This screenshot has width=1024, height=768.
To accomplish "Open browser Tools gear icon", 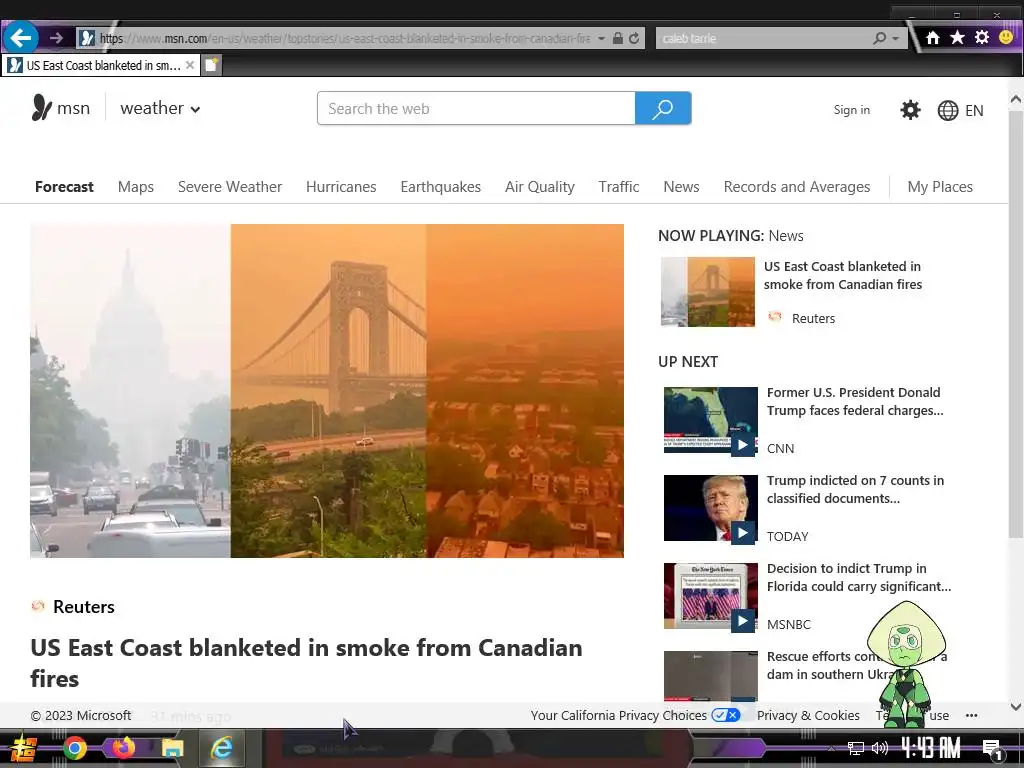I will (x=982, y=37).
